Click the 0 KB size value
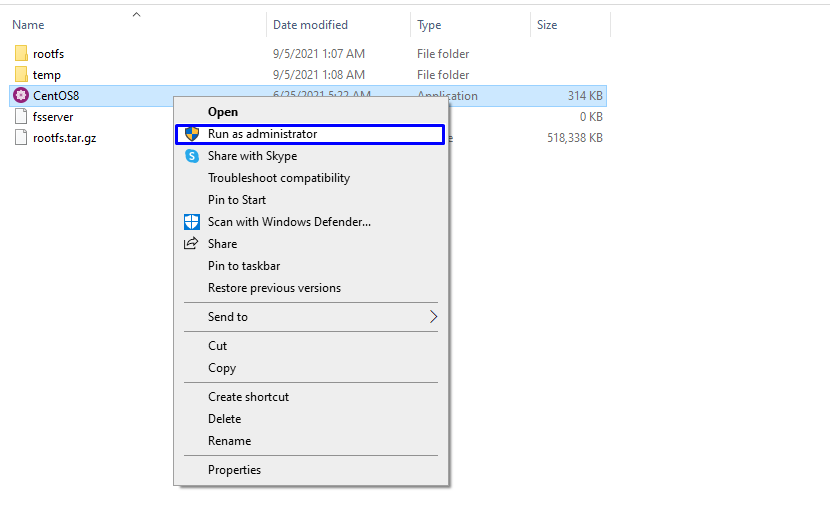 (591, 117)
